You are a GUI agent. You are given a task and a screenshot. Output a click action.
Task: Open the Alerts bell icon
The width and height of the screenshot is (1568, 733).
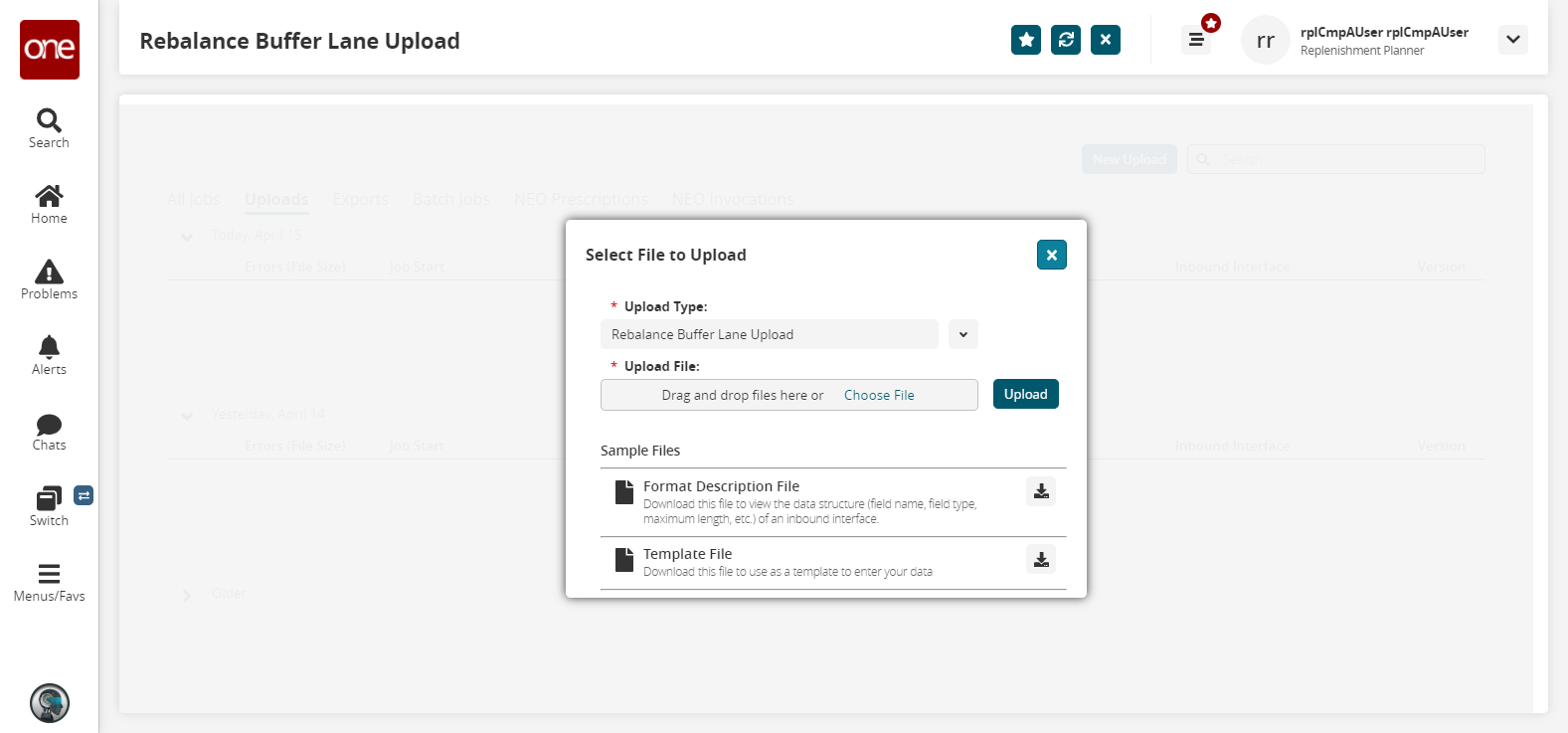click(x=49, y=347)
